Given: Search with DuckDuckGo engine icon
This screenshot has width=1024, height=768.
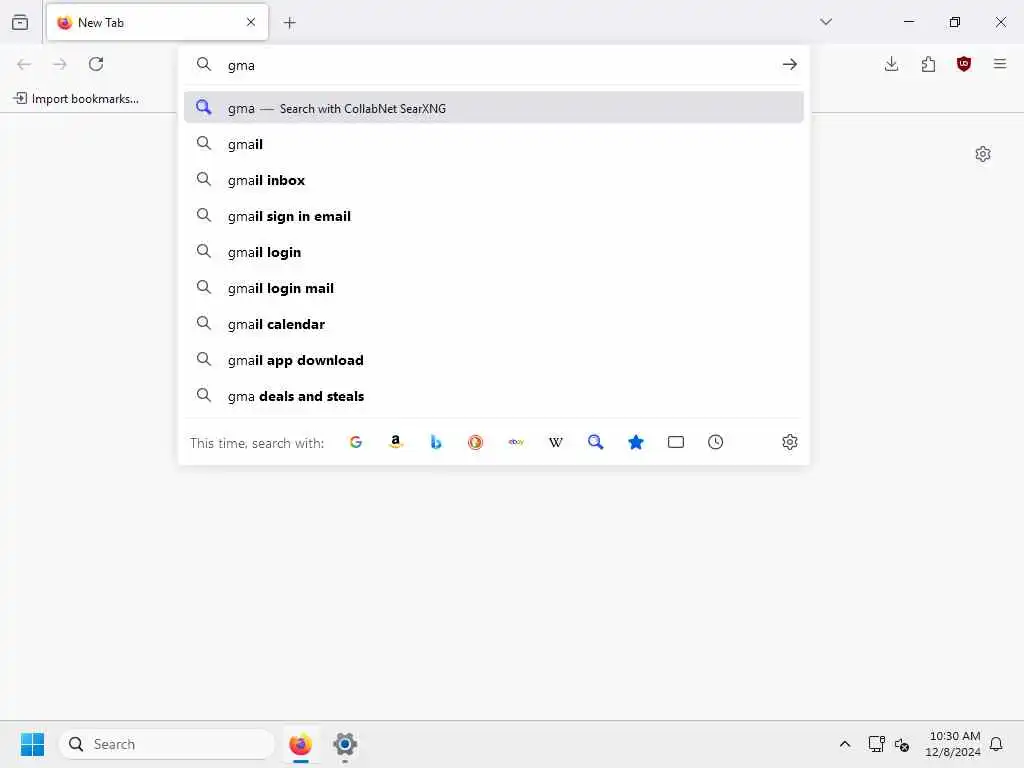Looking at the screenshot, I should tap(475, 442).
